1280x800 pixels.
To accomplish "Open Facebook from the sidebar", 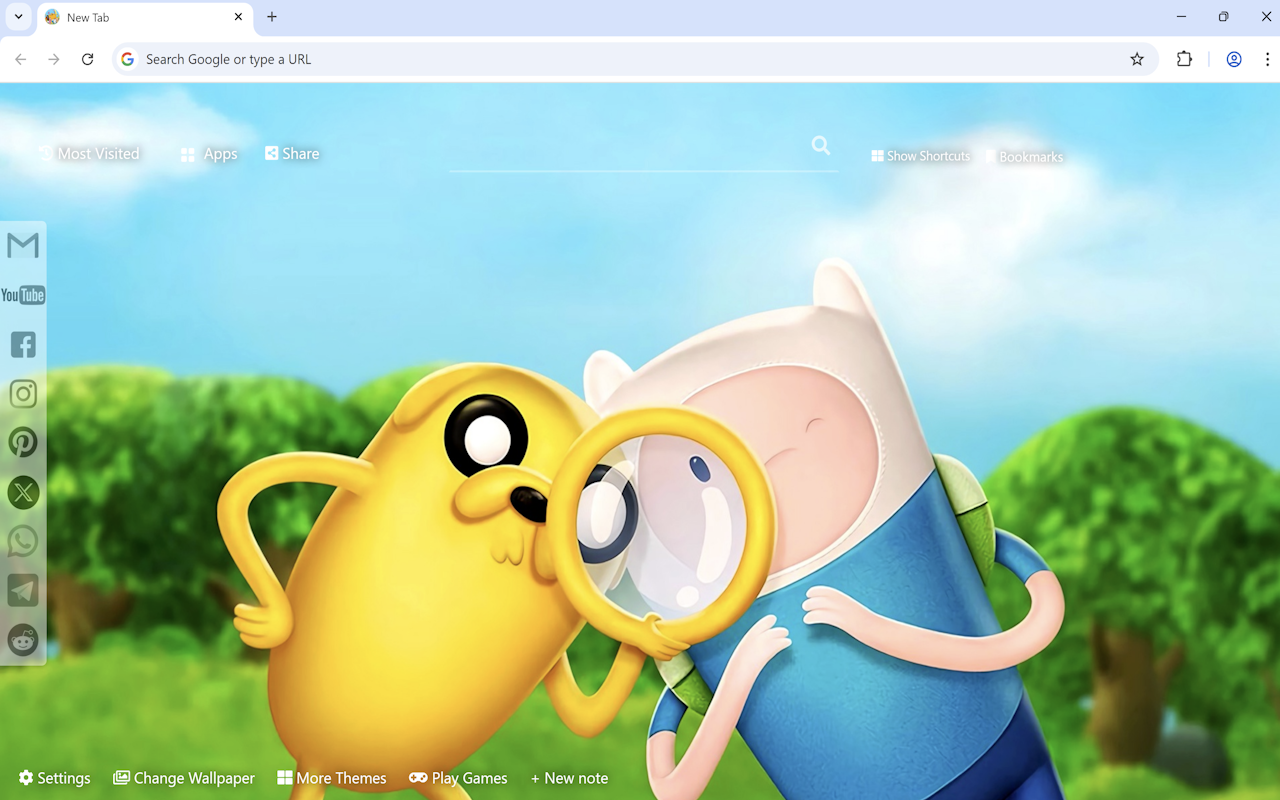I will (23, 344).
